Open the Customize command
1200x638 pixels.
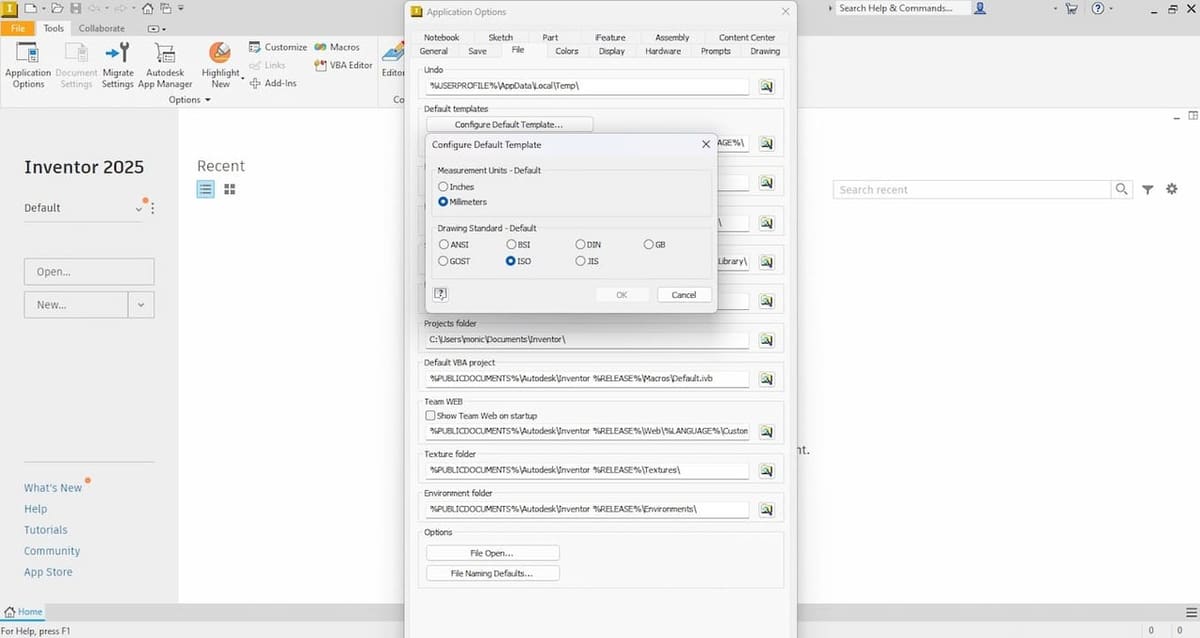pos(277,47)
